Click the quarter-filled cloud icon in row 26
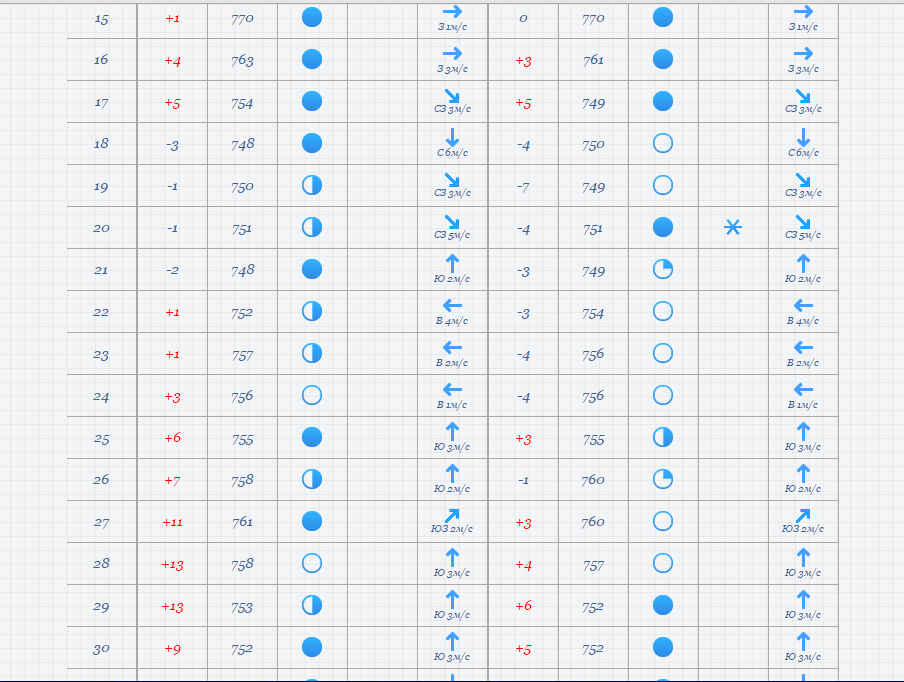904x682 pixels. click(662, 479)
